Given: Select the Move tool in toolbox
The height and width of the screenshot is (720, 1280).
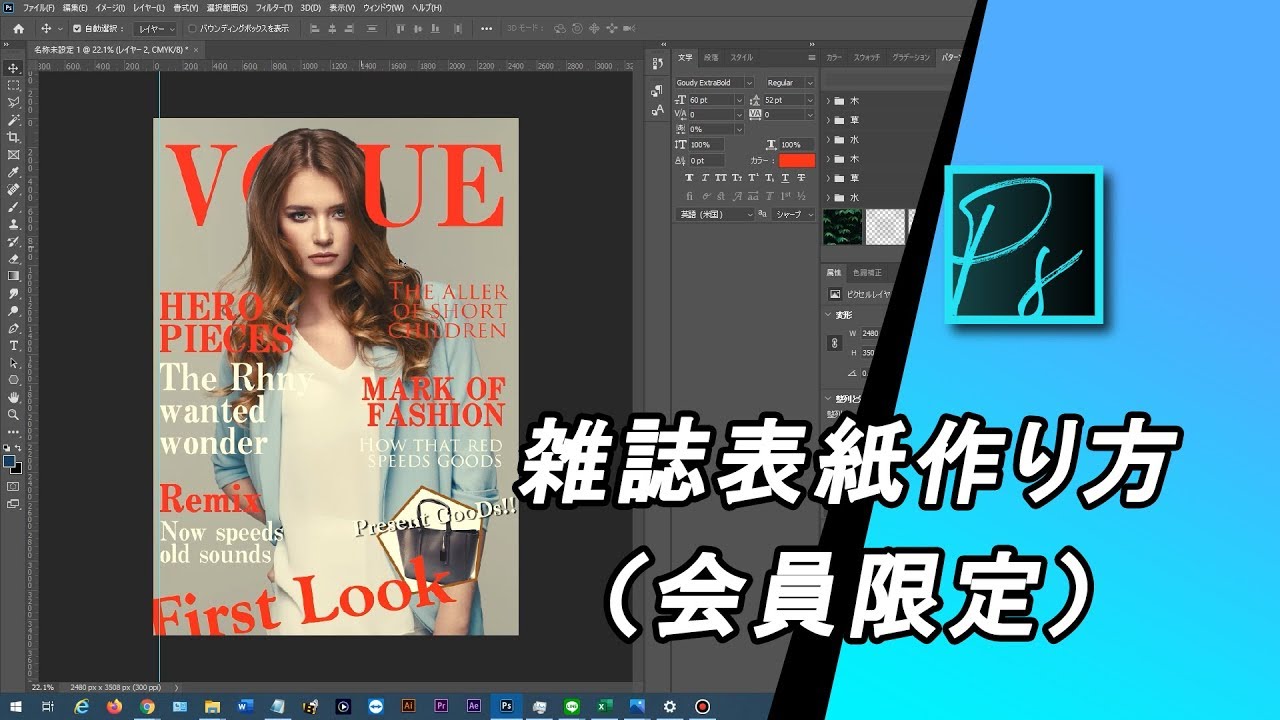Looking at the screenshot, I should pos(14,68).
